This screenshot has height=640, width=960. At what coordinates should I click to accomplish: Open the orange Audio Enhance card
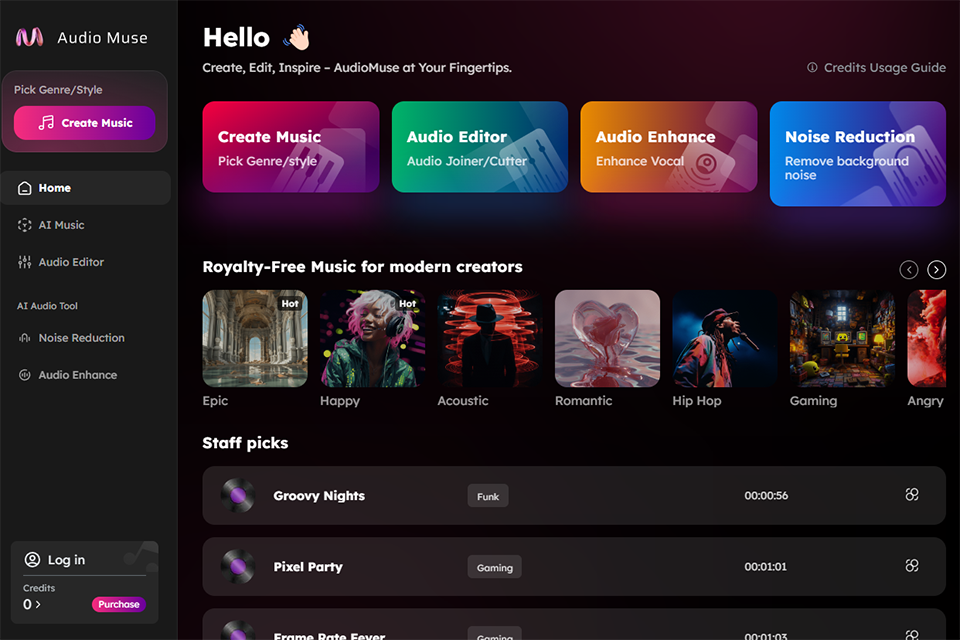(669, 147)
